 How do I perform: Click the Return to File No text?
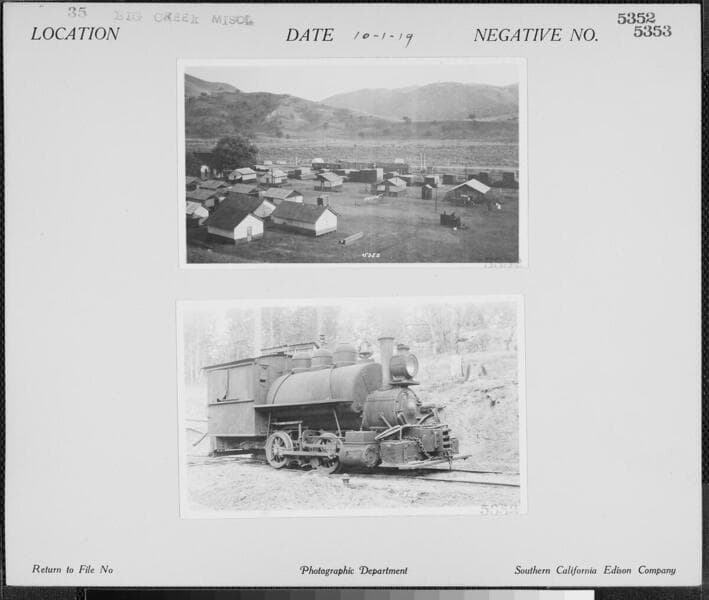click(72, 569)
